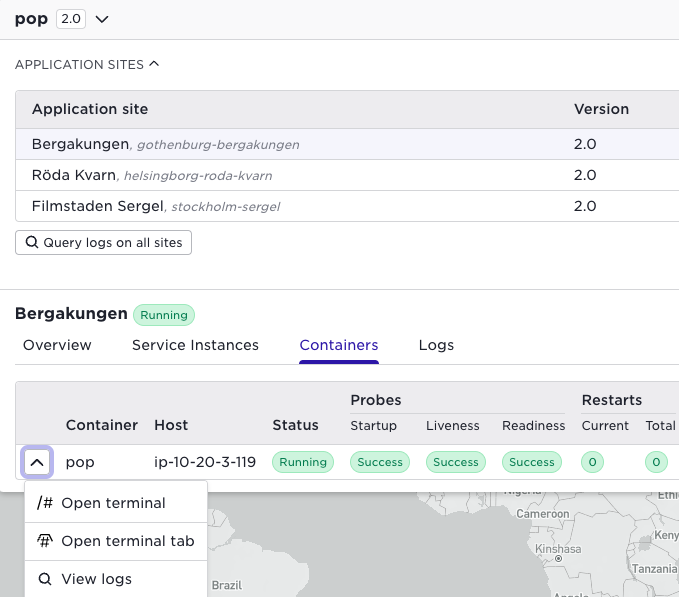Open the pop version dropdown chevron
The image size is (679, 597).
pos(102,19)
